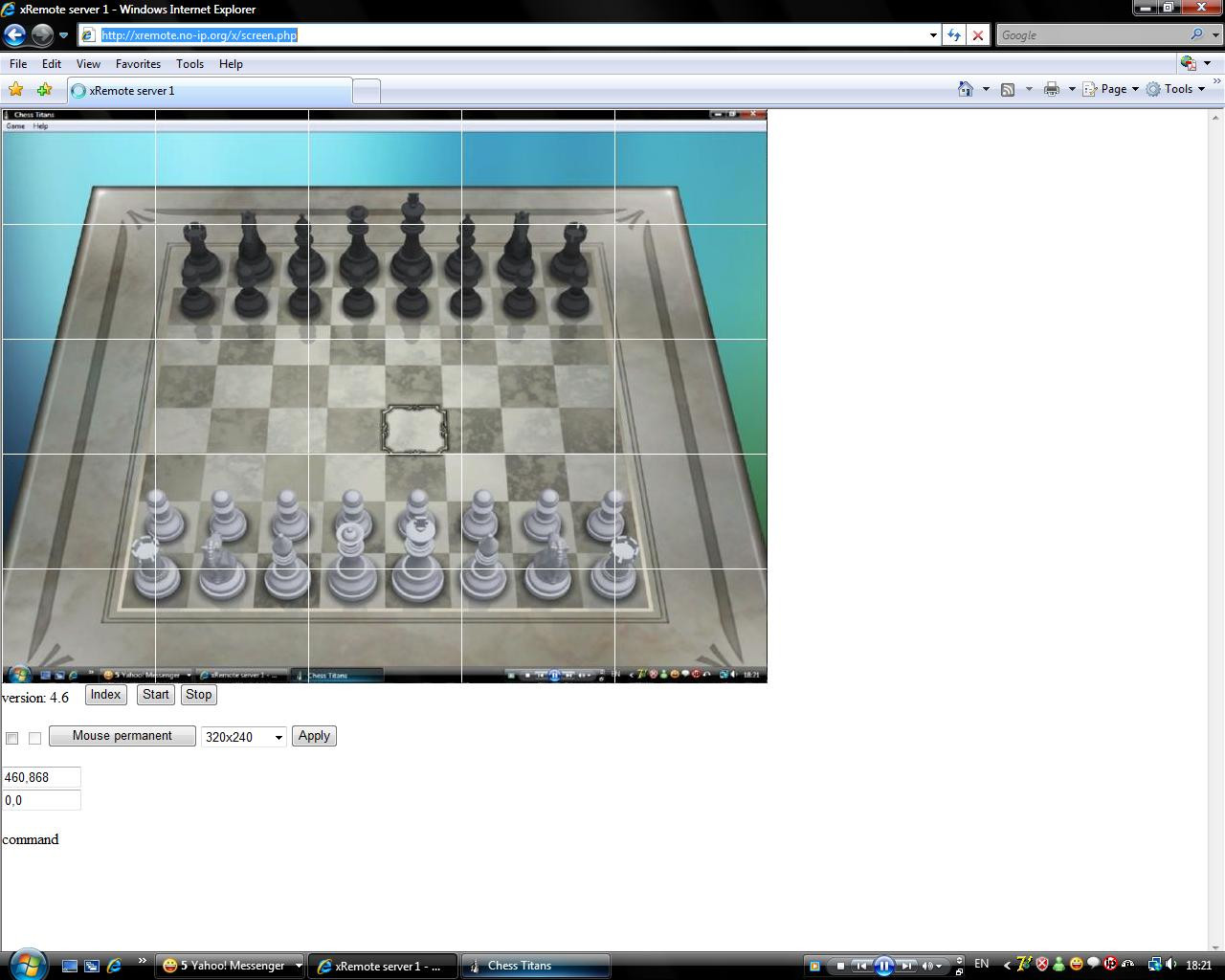Click the Start button below the remote screen
The image size is (1225, 980).
(156, 695)
